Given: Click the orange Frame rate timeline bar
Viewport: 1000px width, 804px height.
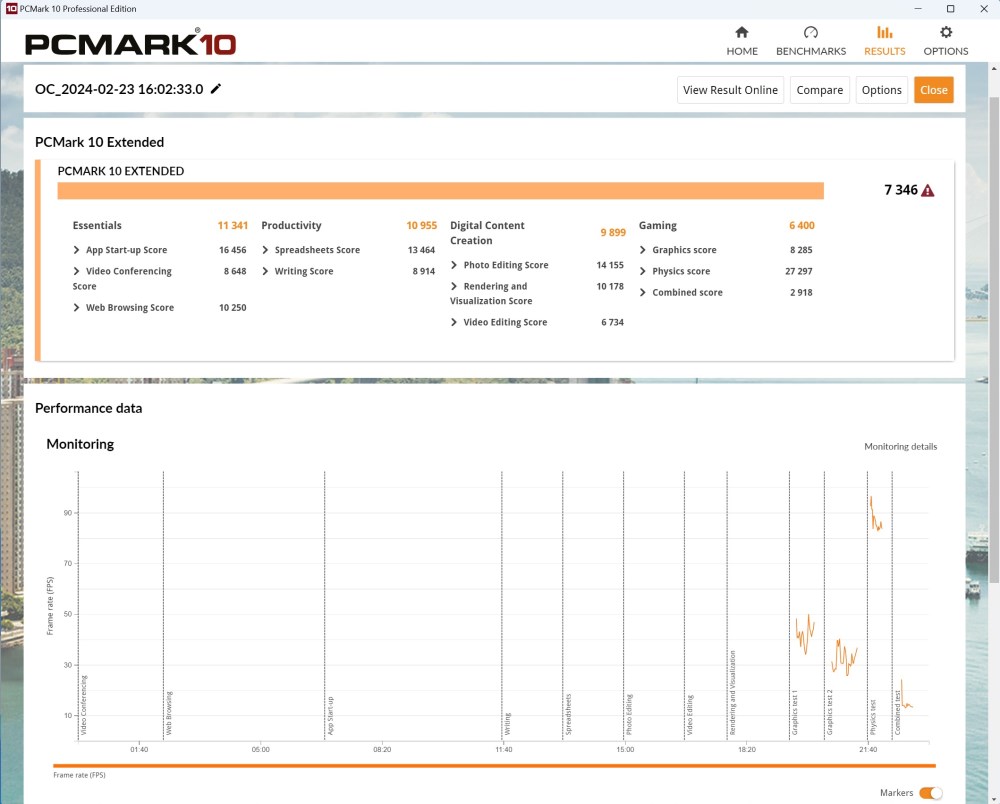Looking at the screenshot, I should (494, 765).
